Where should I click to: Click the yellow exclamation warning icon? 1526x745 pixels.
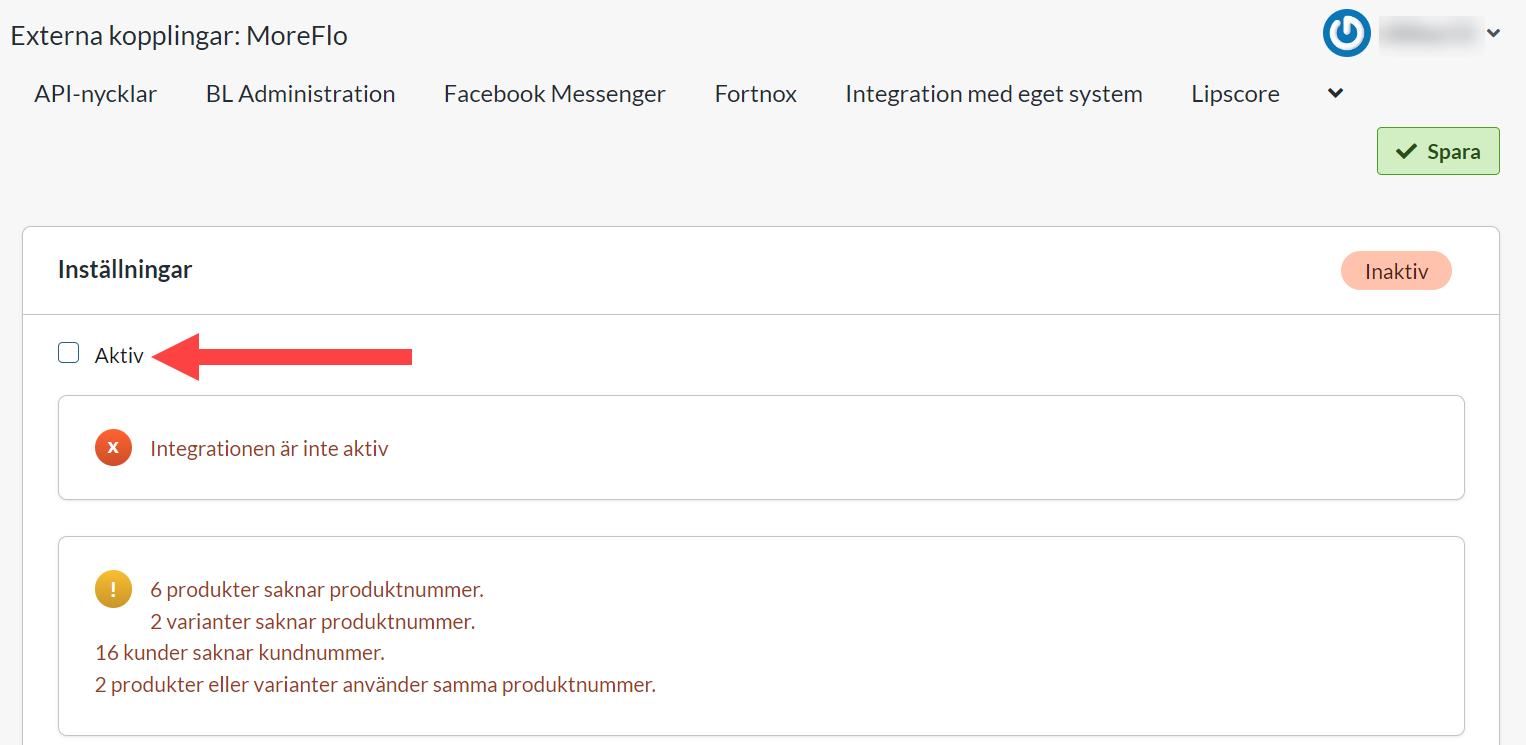[113, 589]
